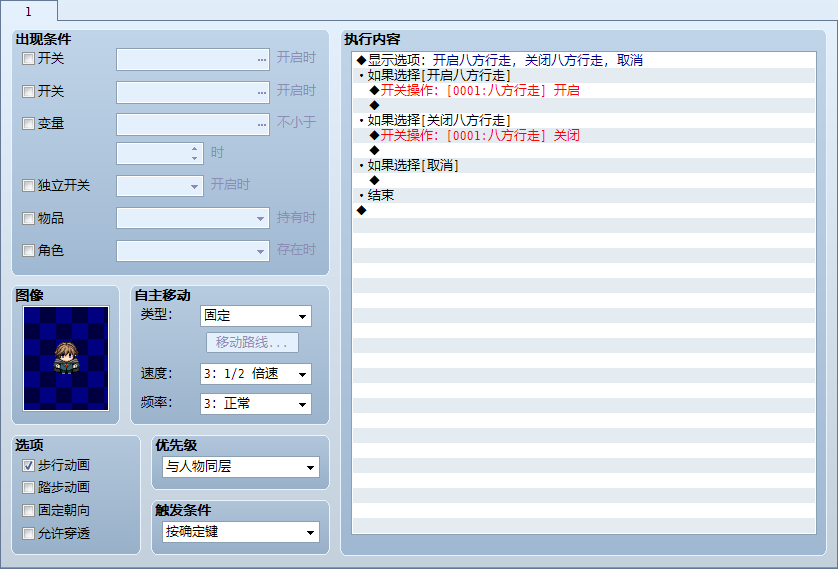Tick the 物品 condition checkbox
Viewport: 838px width, 569px height.
[x=28, y=218]
